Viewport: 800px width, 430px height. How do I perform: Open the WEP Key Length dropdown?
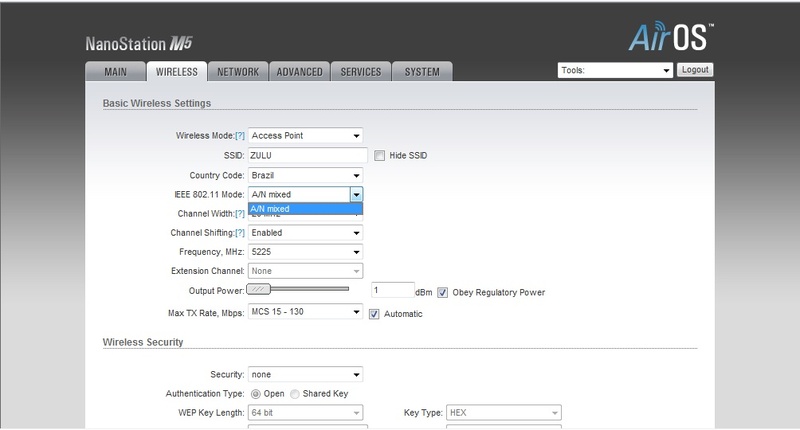[305, 413]
